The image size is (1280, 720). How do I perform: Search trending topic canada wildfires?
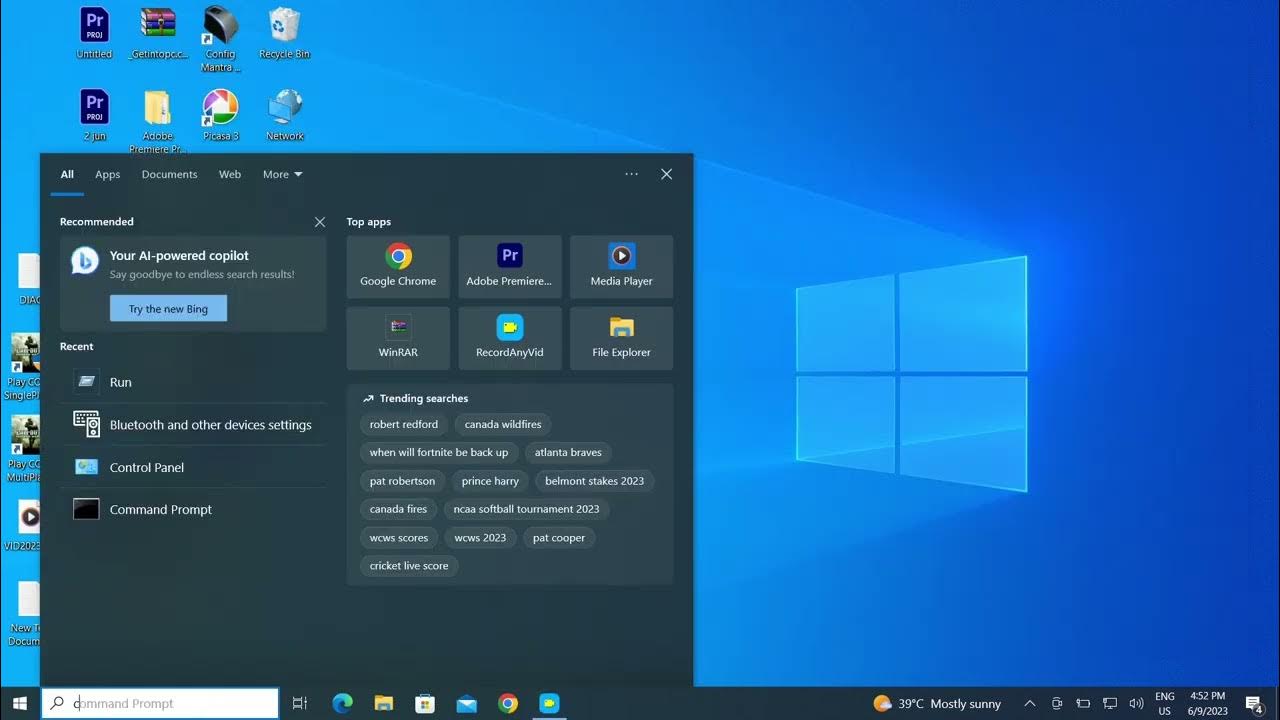click(x=503, y=425)
